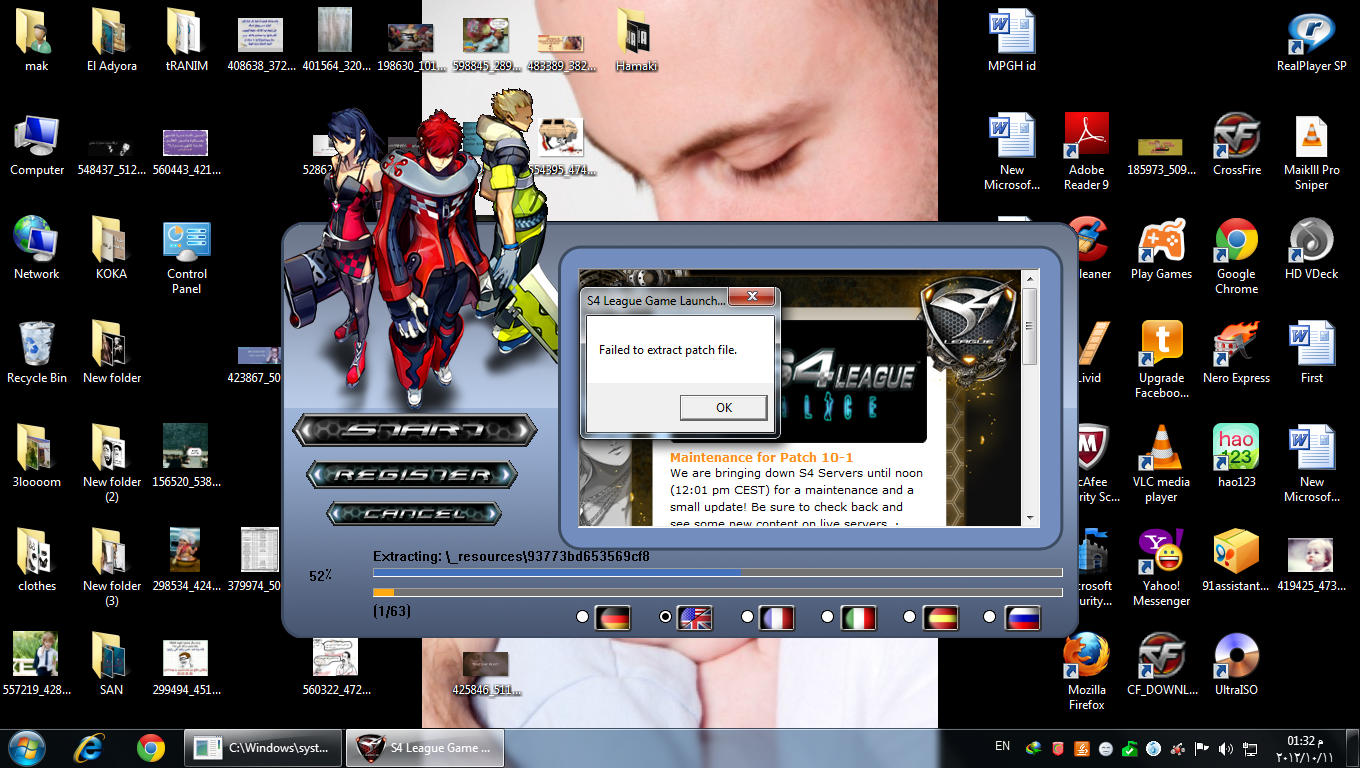The width and height of the screenshot is (1360, 768).
Task: Select the SAN folder icon
Action: pos(111,665)
